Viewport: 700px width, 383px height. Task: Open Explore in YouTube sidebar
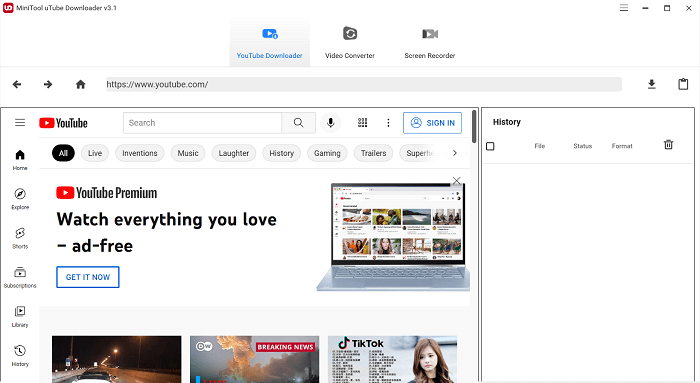click(x=20, y=199)
